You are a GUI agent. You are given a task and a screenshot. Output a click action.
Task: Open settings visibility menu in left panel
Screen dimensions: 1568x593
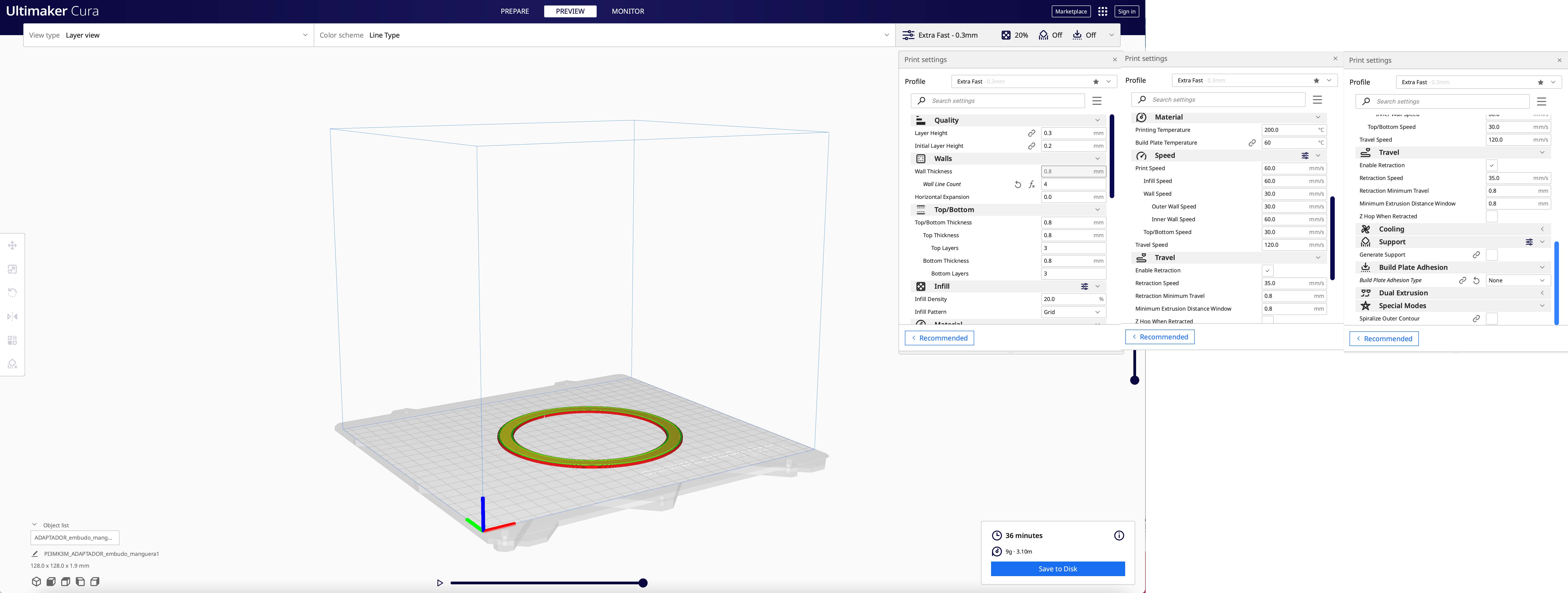[1097, 101]
